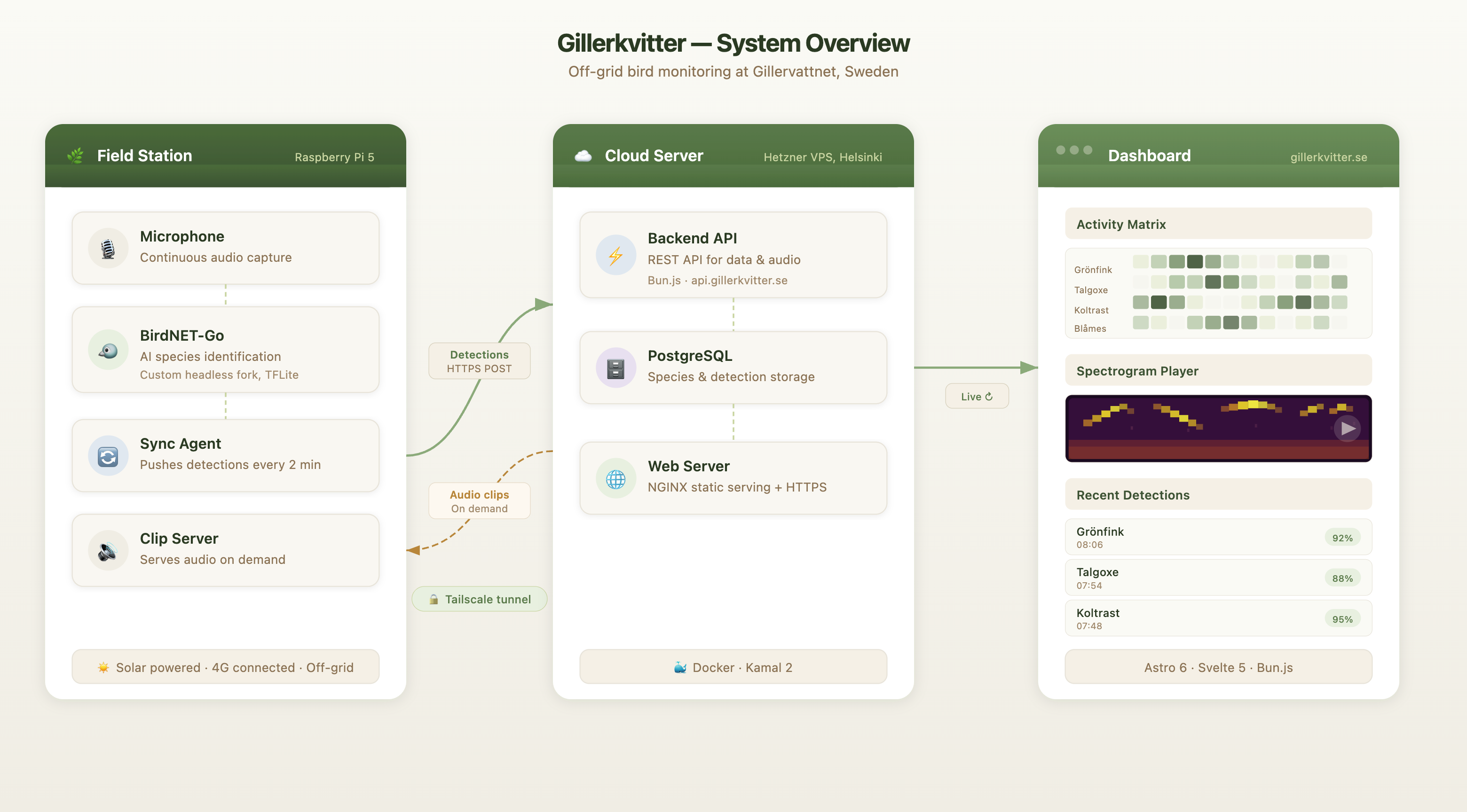Open the Activity Matrix panel
This screenshot has width=1467, height=812.
[x=1218, y=224]
